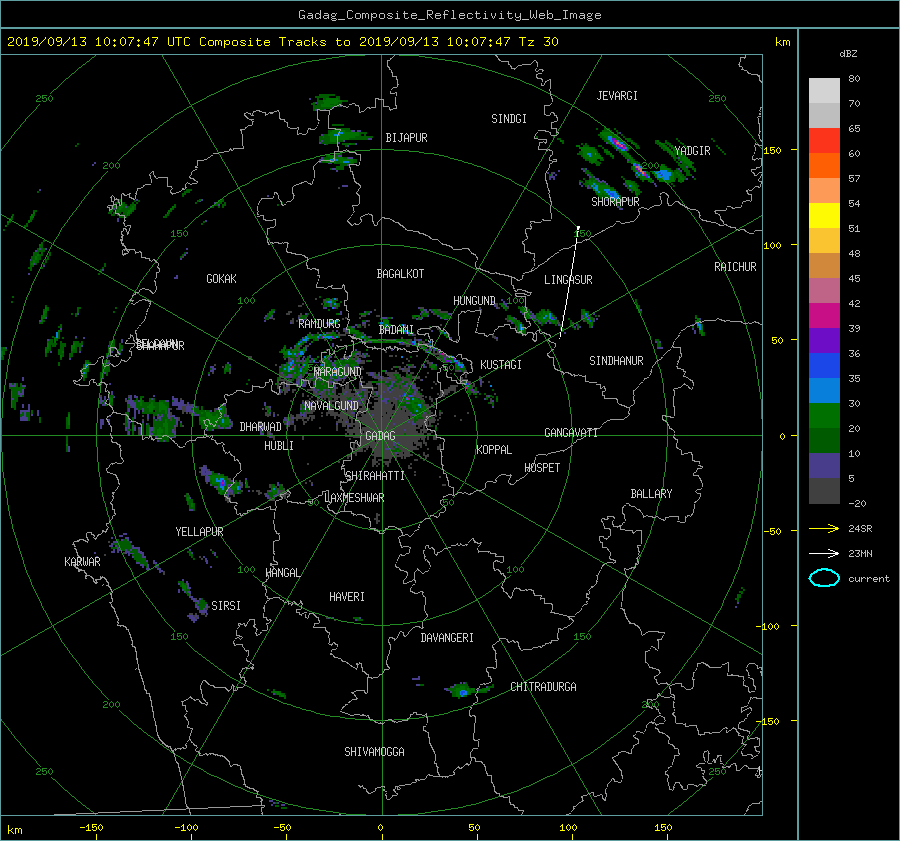Click the UTC Composite Tracks timestamp header
900x841 pixels.
(x=282, y=42)
